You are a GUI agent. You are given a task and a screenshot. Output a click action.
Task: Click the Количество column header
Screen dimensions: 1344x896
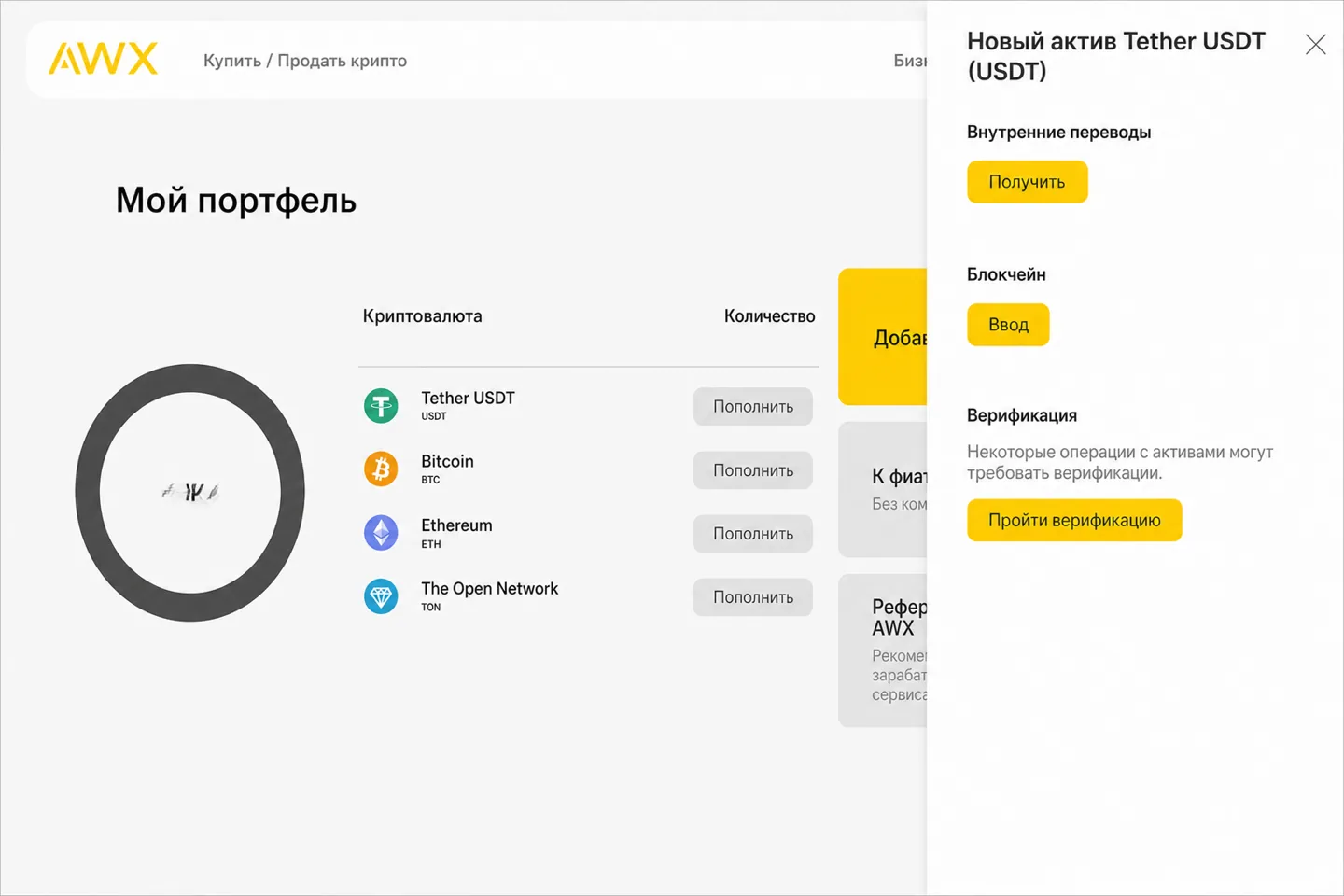pyautogui.click(x=769, y=316)
